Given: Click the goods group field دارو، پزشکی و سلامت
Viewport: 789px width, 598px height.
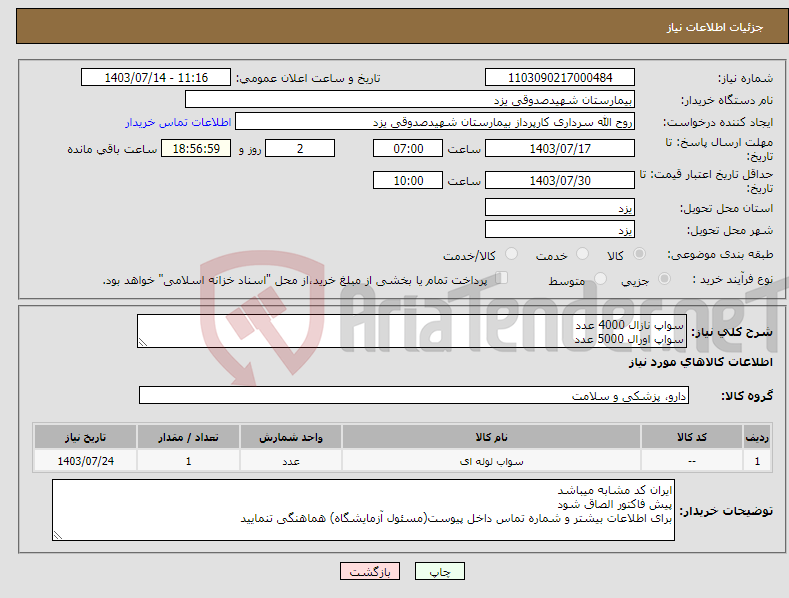Looking at the screenshot, I should (x=414, y=395).
